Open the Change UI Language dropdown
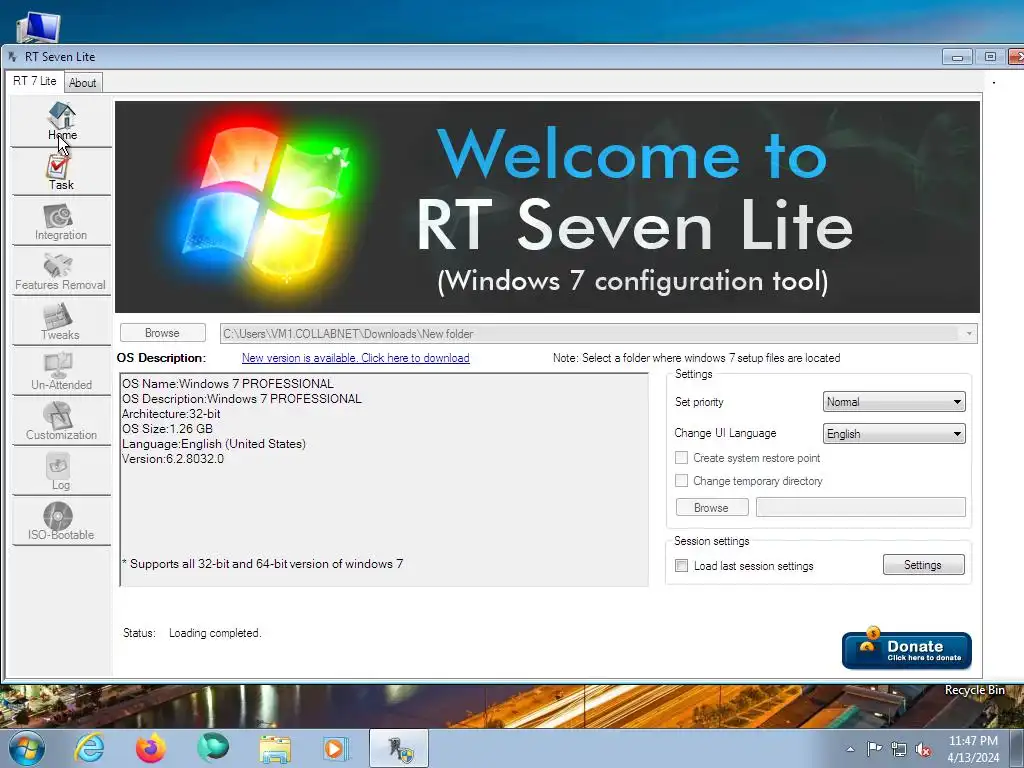 893,434
